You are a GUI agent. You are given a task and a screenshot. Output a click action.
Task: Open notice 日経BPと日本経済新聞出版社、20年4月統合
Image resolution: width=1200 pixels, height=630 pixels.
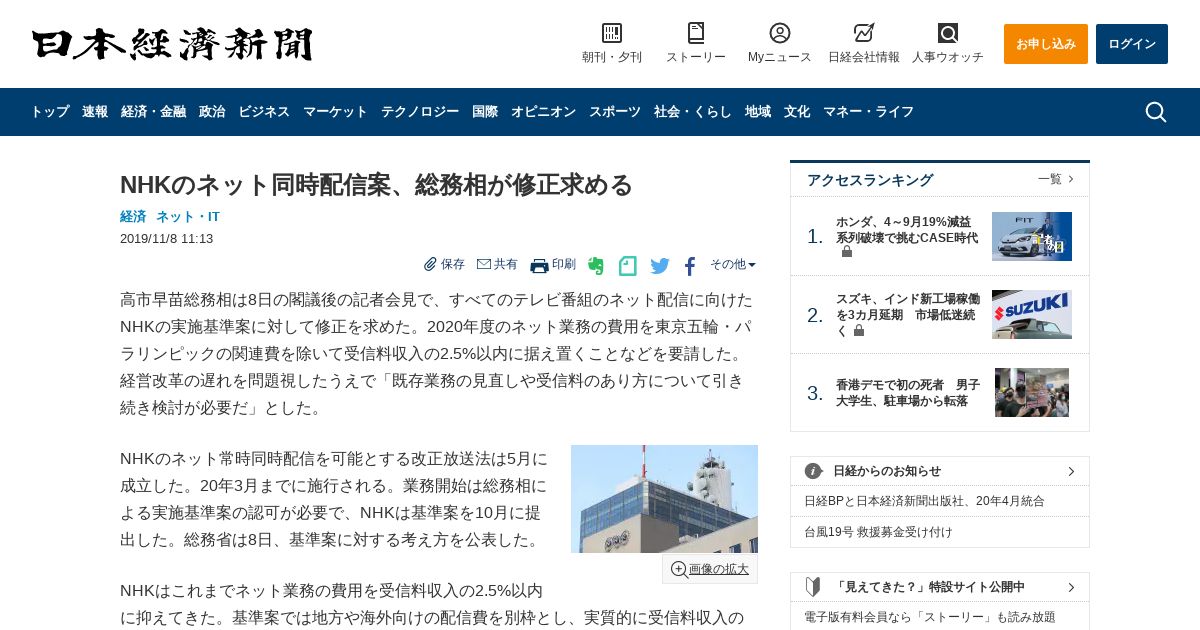pyautogui.click(x=924, y=501)
